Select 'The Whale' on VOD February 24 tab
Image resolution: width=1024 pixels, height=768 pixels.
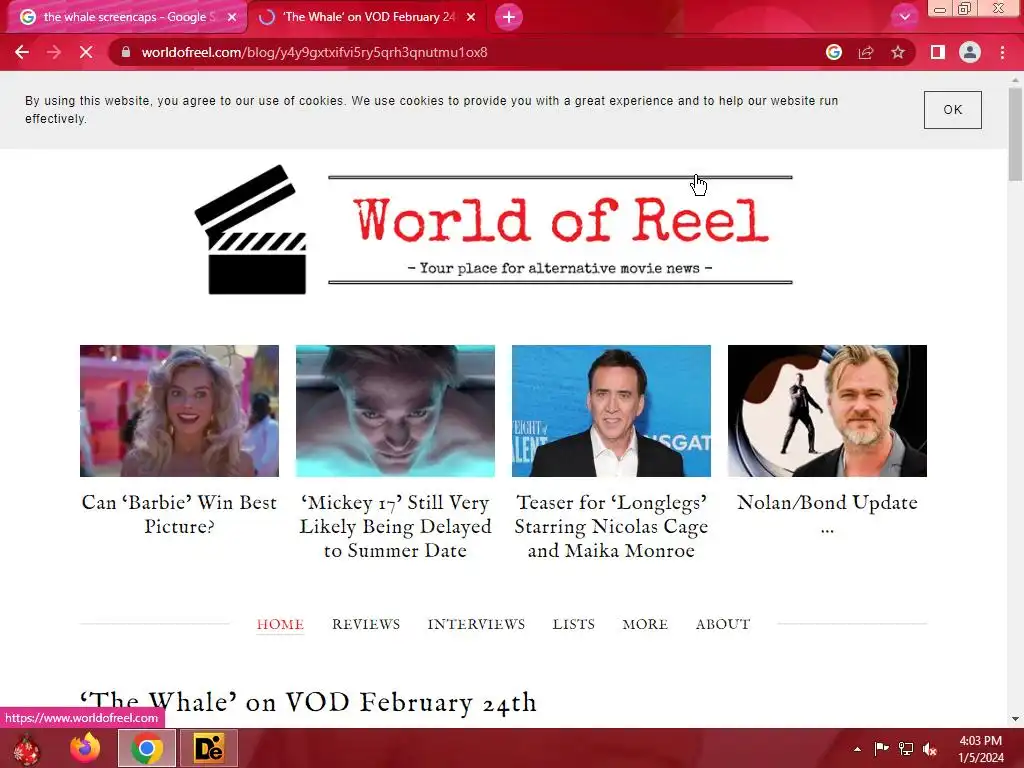368,17
